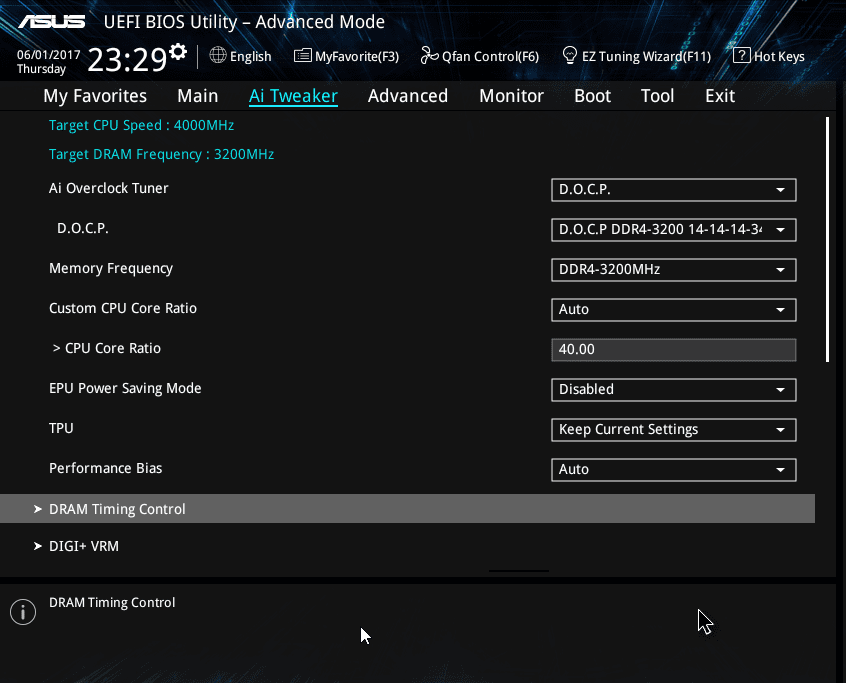Click the 23:29 clock display

coord(127,59)
